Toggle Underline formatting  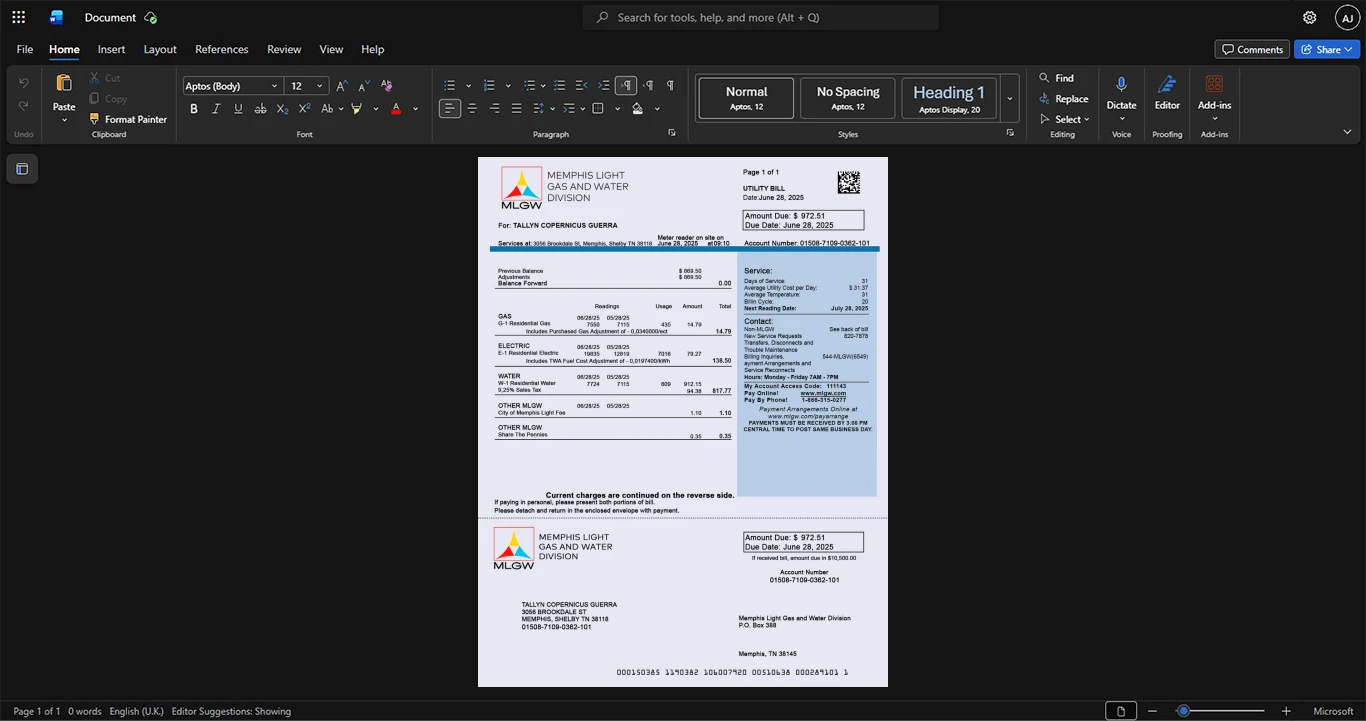[x=238, y=109]
